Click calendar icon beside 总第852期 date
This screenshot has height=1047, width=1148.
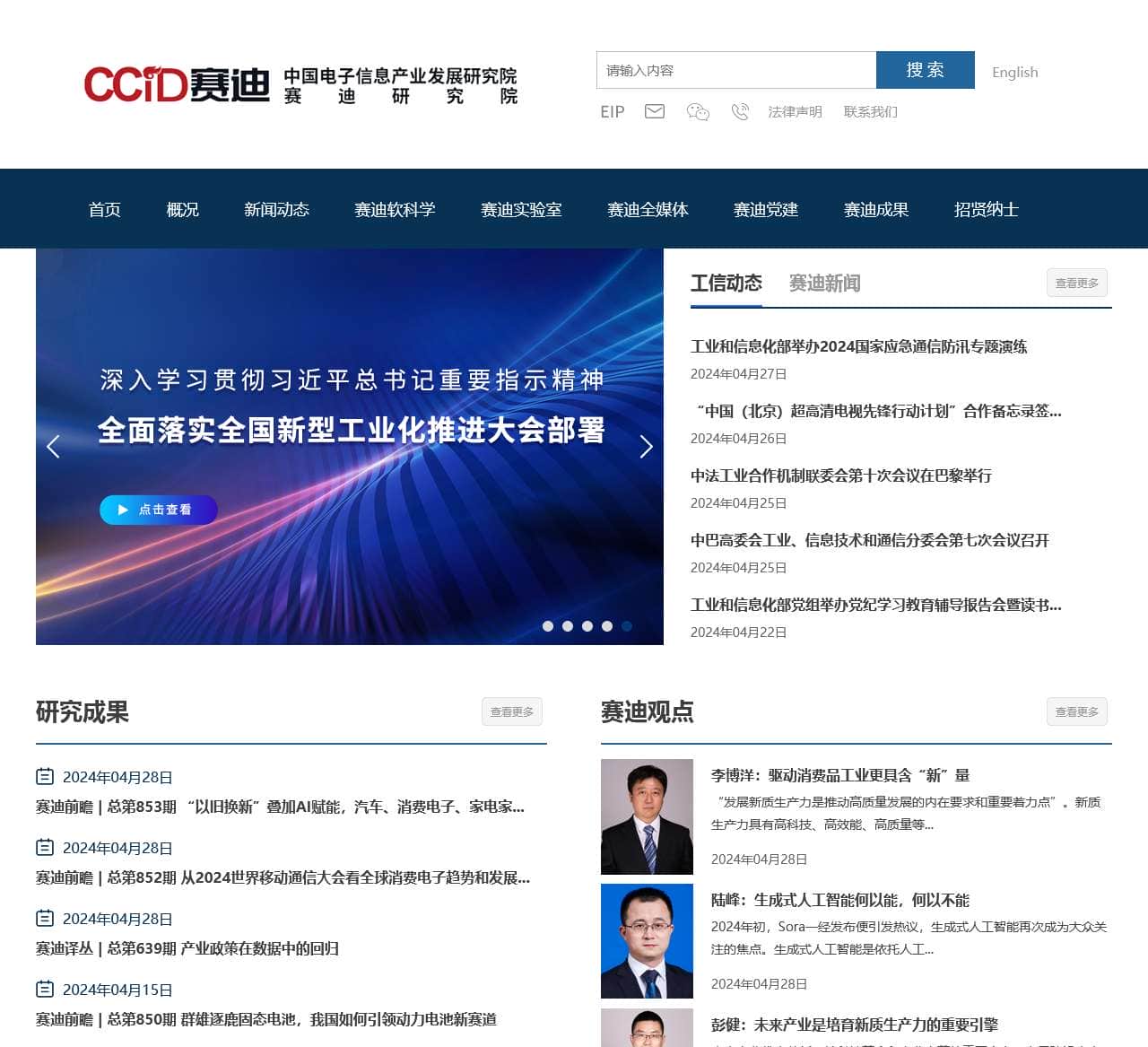pyautogui.click(x=45, y=847)
